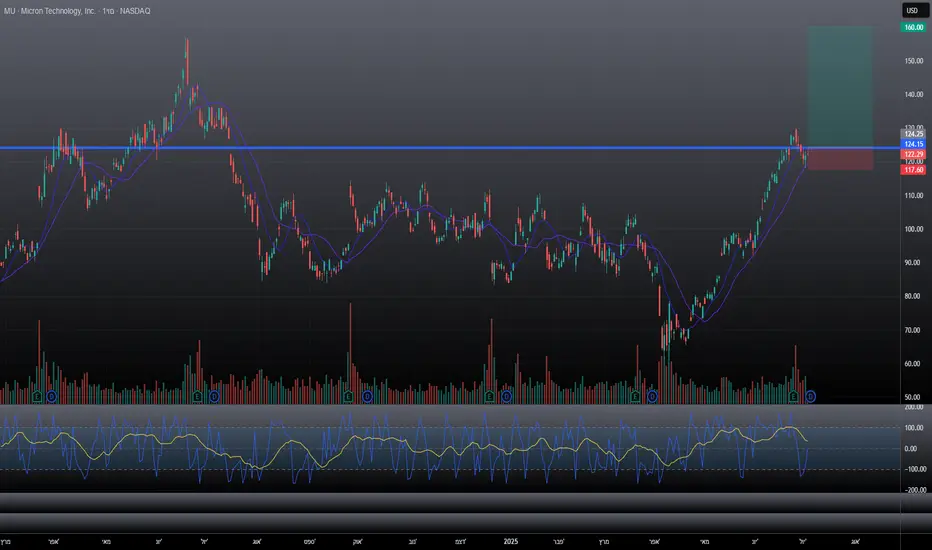The height and width of the screenshot is (550, 932).
Task: Open the dividend D marker of July 2025
Action: pos(810,396)
